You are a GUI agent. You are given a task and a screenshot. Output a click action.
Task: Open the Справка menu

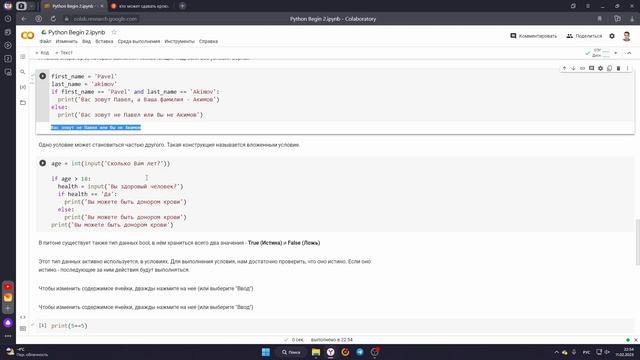pyautogui.click(x=209, y=42)
